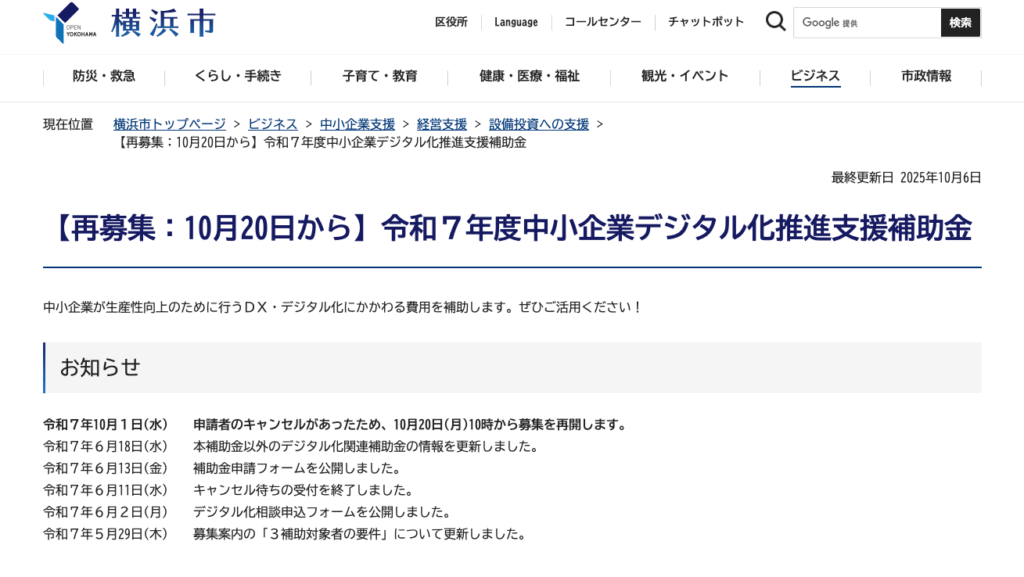Viewport: 1024px width, 577px height.
Task: Click the ビジネス breadcrumb link
Action: (273, 124)
